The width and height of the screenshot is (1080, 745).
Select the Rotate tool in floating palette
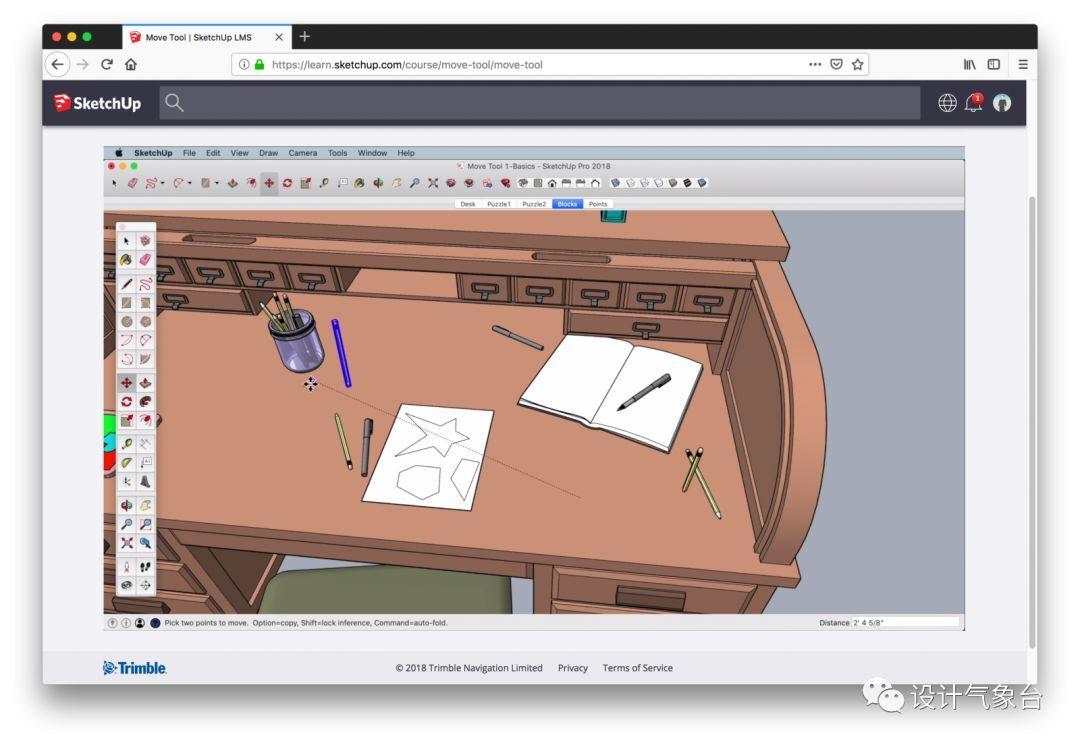127,401
